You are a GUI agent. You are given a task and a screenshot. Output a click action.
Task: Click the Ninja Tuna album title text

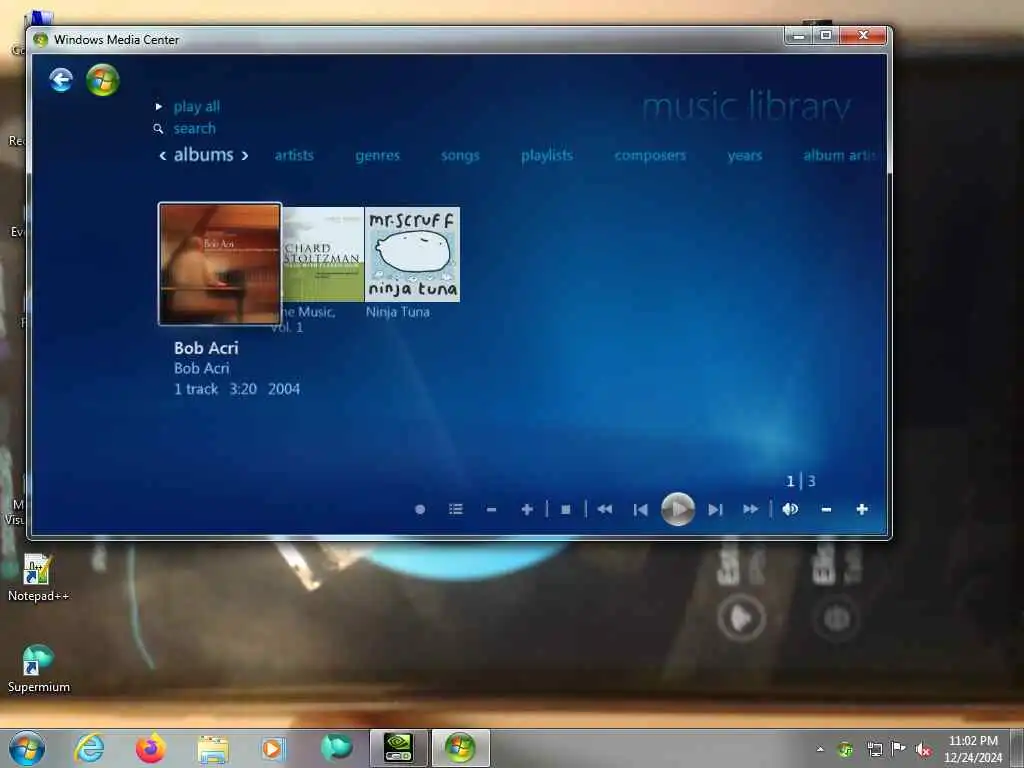tap(398, 312)
